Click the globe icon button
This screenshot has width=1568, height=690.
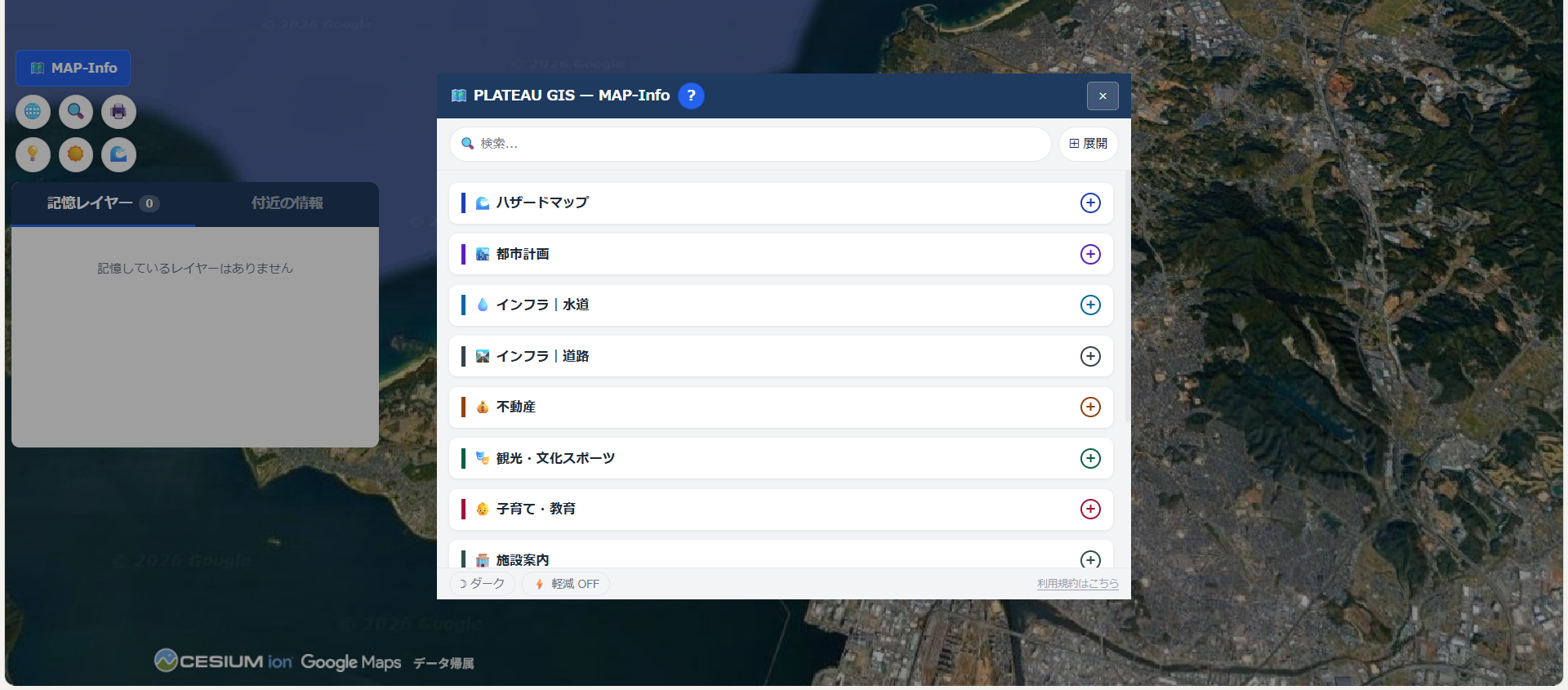[33, 111]
